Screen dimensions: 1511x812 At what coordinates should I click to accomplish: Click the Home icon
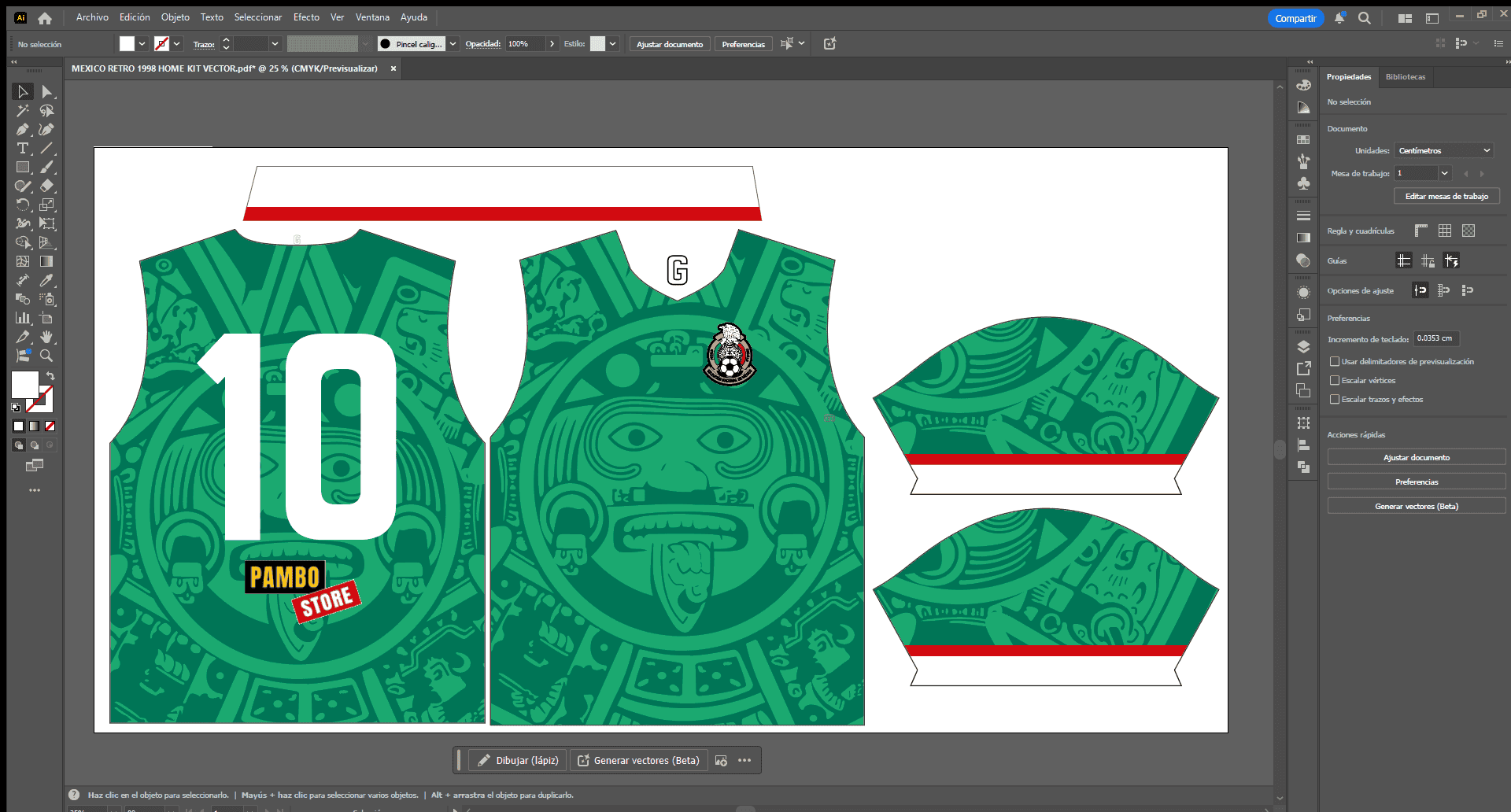tap(45, 18)
